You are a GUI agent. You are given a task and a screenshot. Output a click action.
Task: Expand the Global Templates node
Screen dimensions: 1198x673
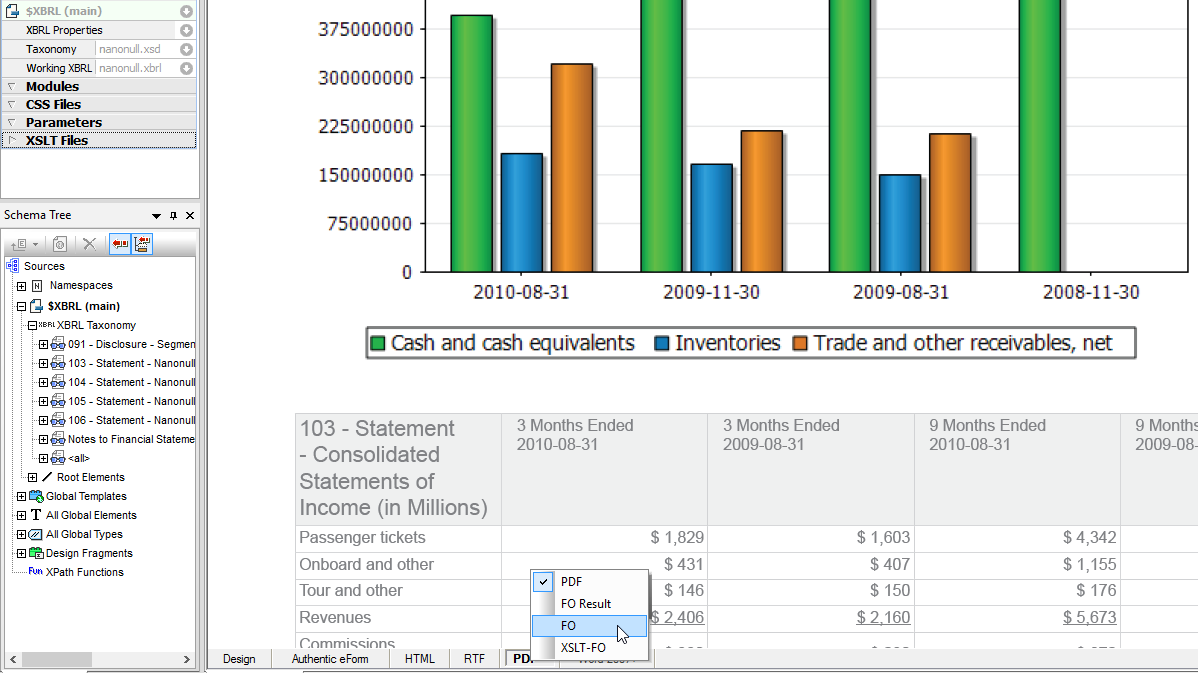point(21,497)
